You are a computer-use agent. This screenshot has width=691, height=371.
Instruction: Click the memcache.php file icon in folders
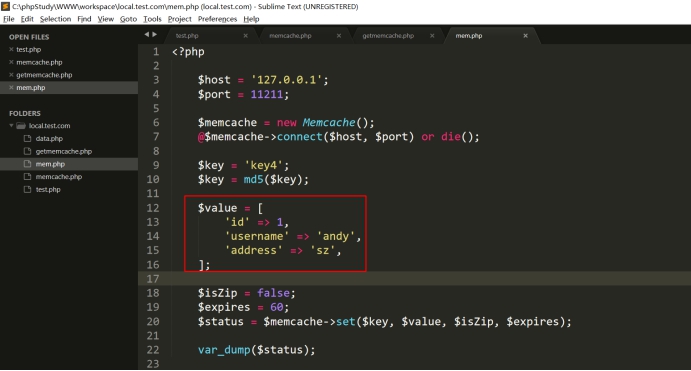27,177
